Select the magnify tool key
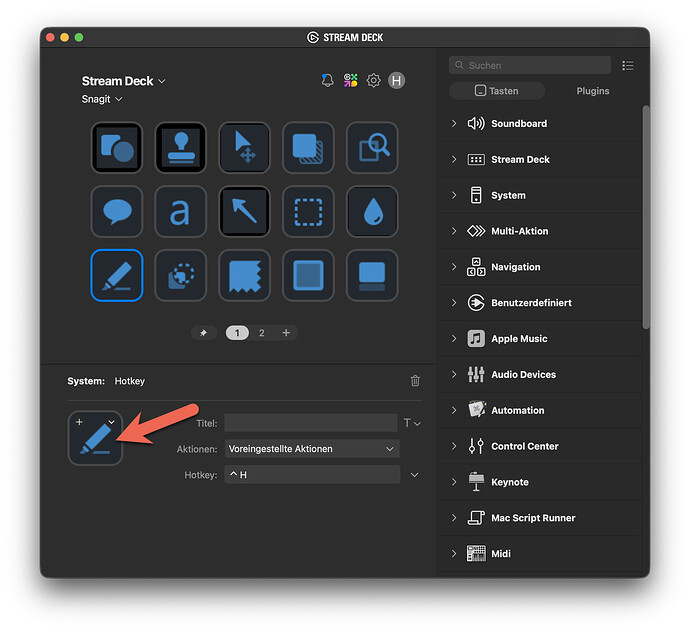 click(x=372, y=147)
